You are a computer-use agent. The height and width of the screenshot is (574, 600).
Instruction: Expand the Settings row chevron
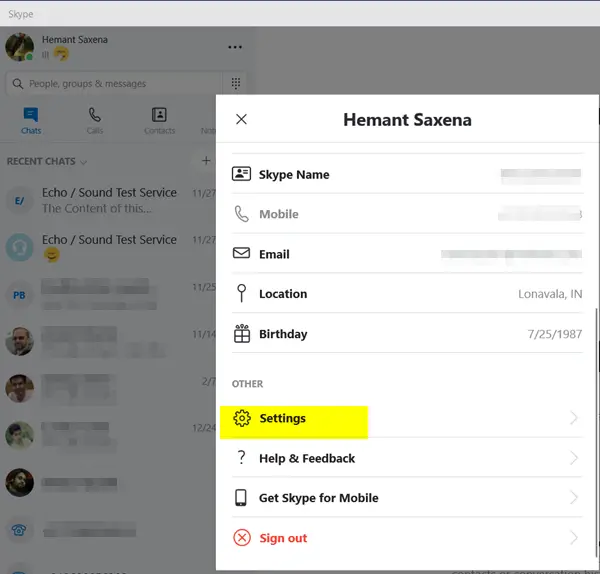click(x=574, y=418)
